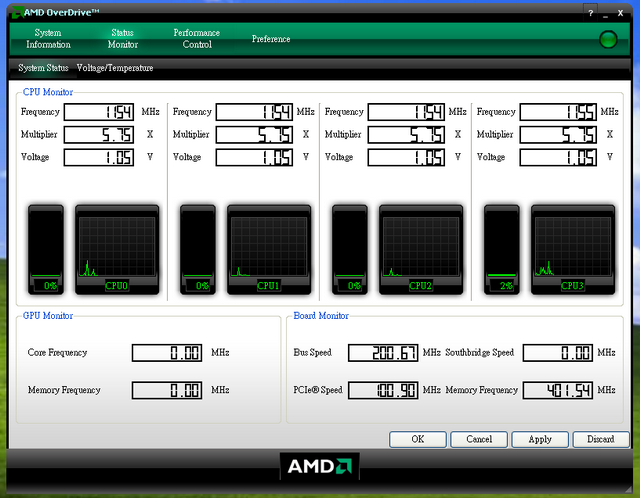Click the Apply button
The height and width of the screenshot is (498, 640).
pyautogui.click(x=540, y=439)
